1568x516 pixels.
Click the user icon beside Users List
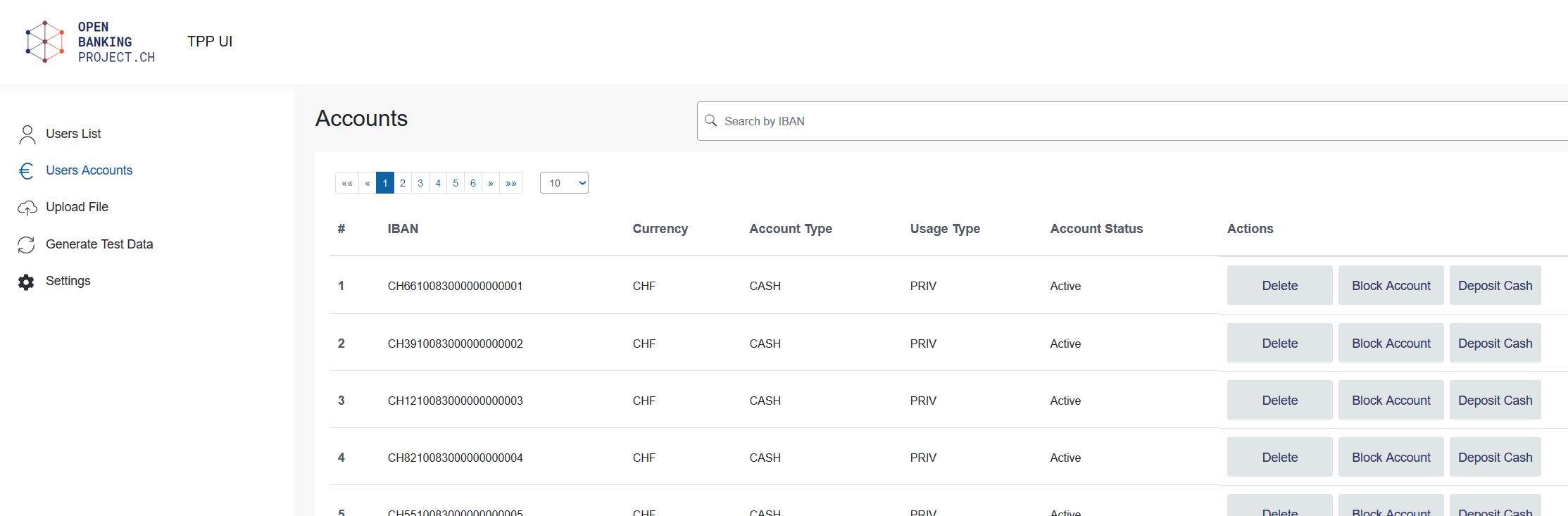point(27,134)
